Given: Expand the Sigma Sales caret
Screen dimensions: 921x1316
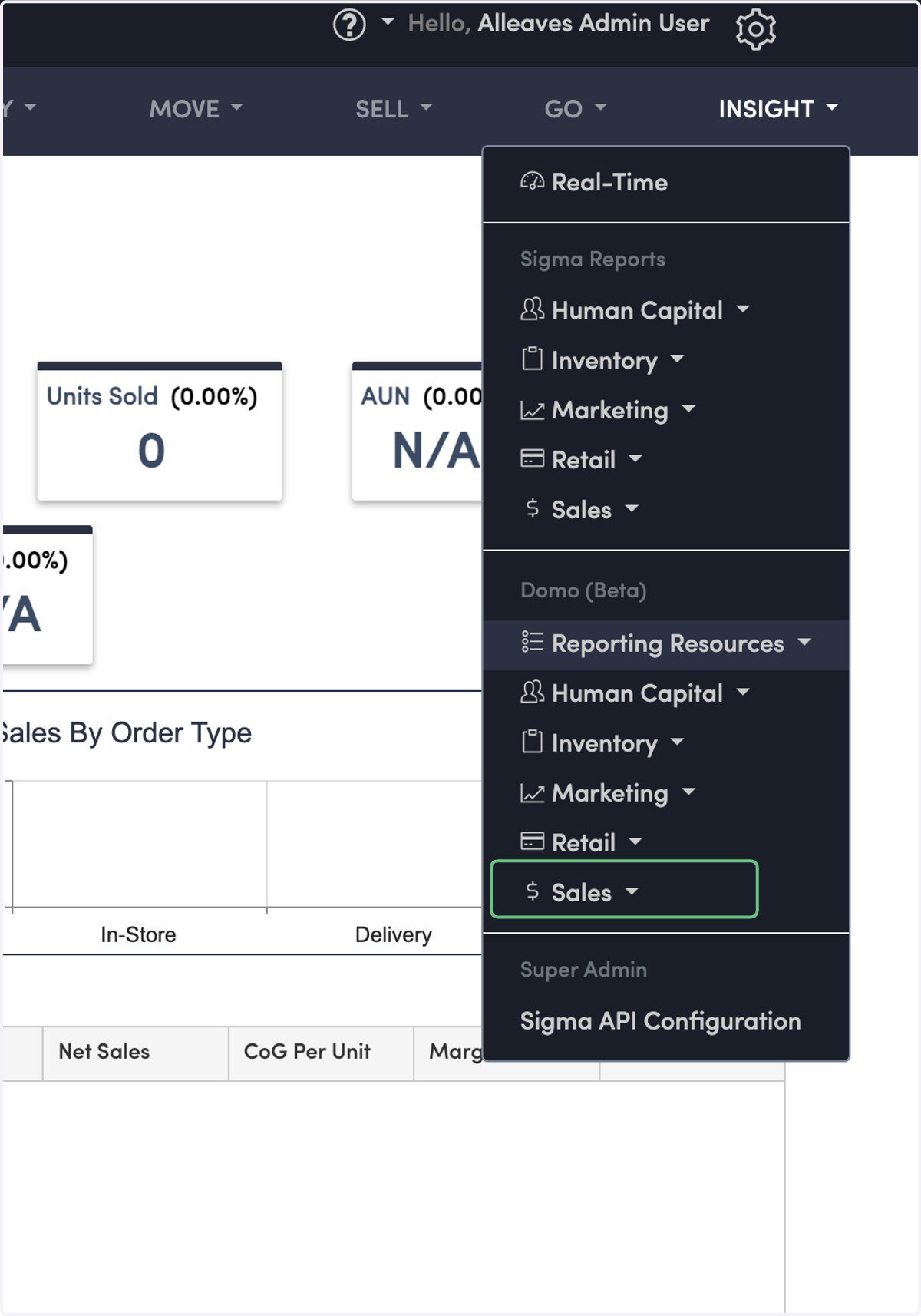Looking at the screenshot, I should (632, 508).
